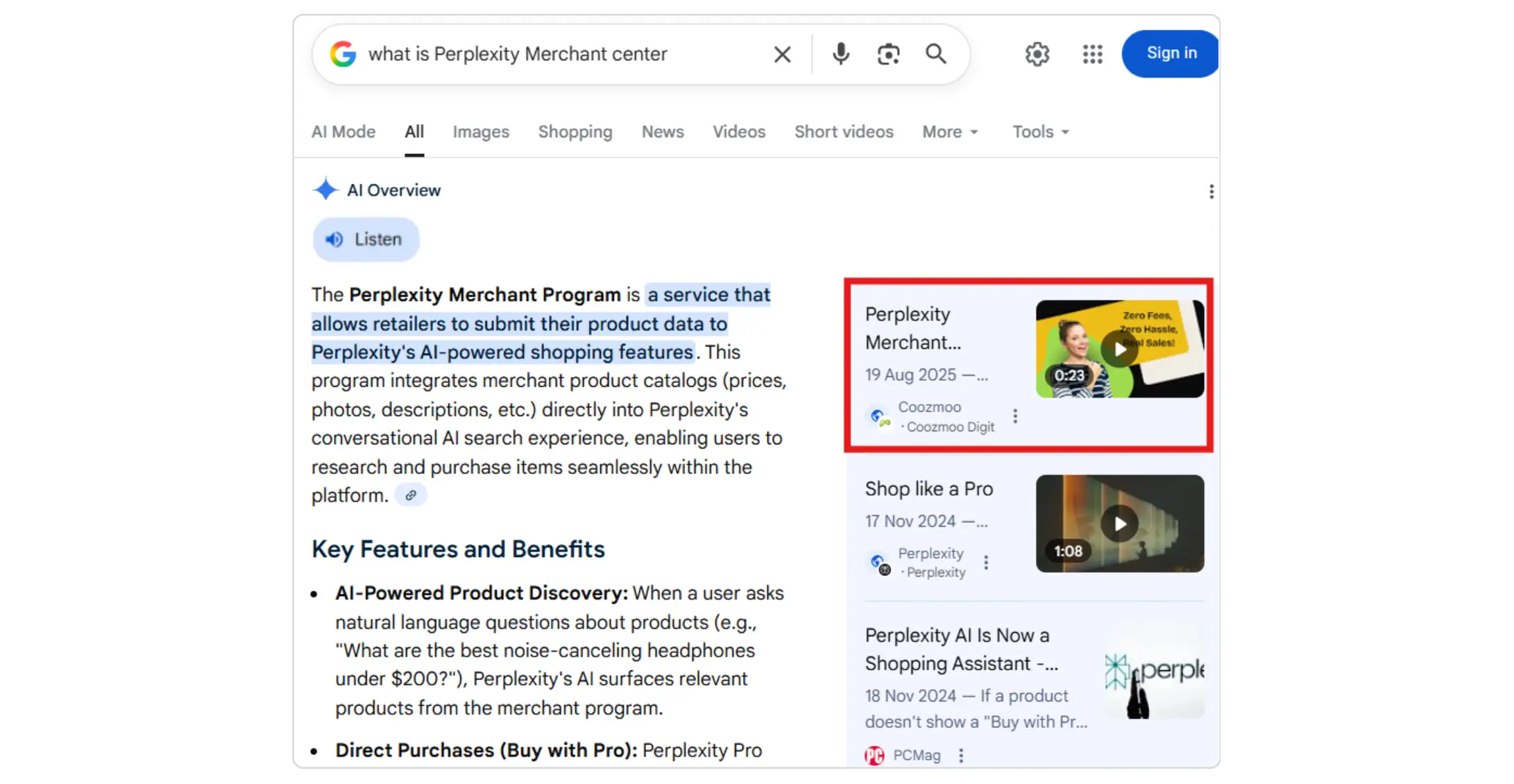The height and width of the screenshot is (784, 1514).
Task: Open three-dot menu next to PCMag source
Action: [x=961, y=756]
